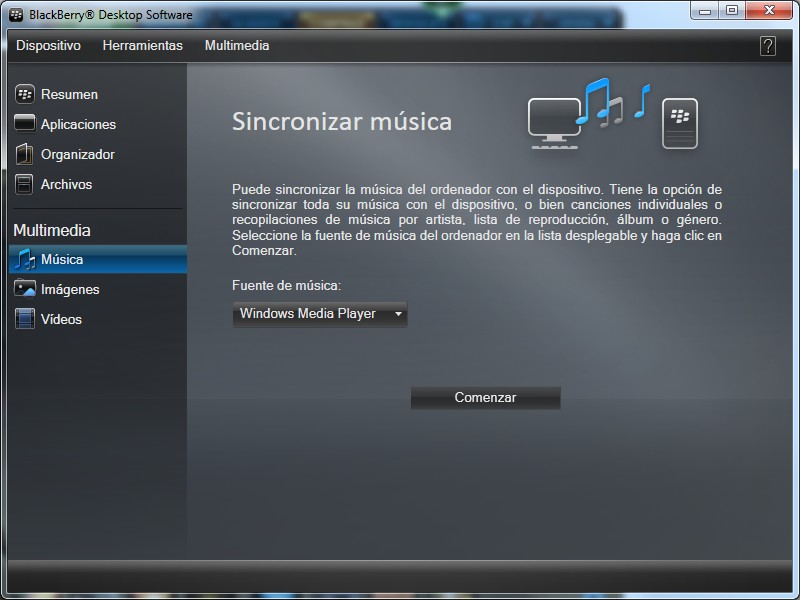Click the Imágenes picture icon

(24, 289)
